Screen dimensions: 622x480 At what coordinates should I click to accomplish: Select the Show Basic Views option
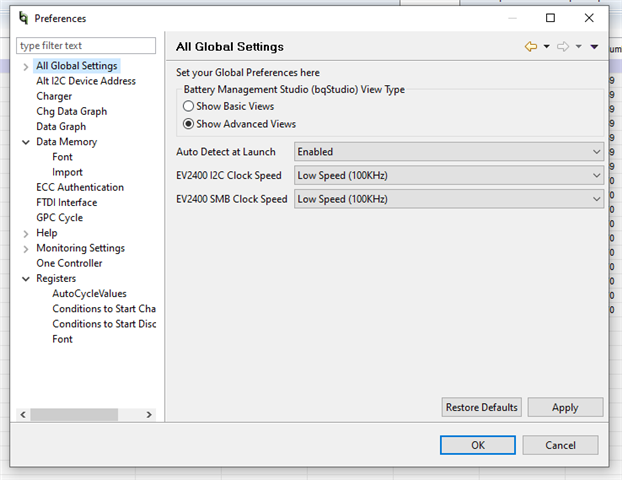188,106
